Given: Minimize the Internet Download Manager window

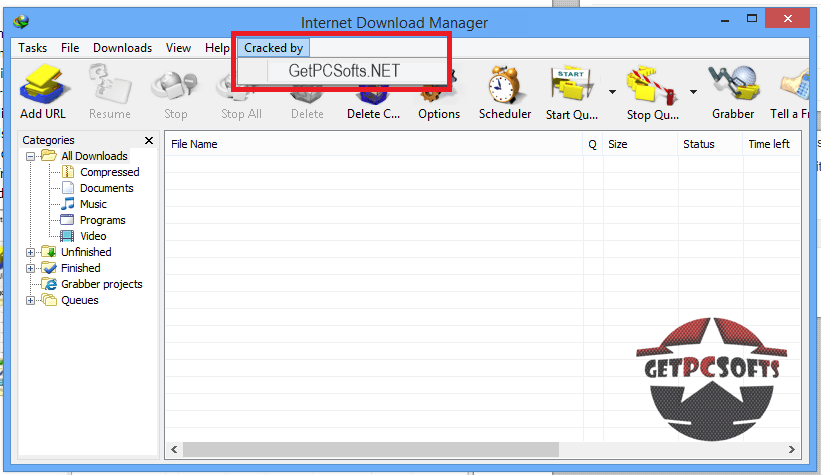Looking at the screenshot, I should [x=725, y=20].
